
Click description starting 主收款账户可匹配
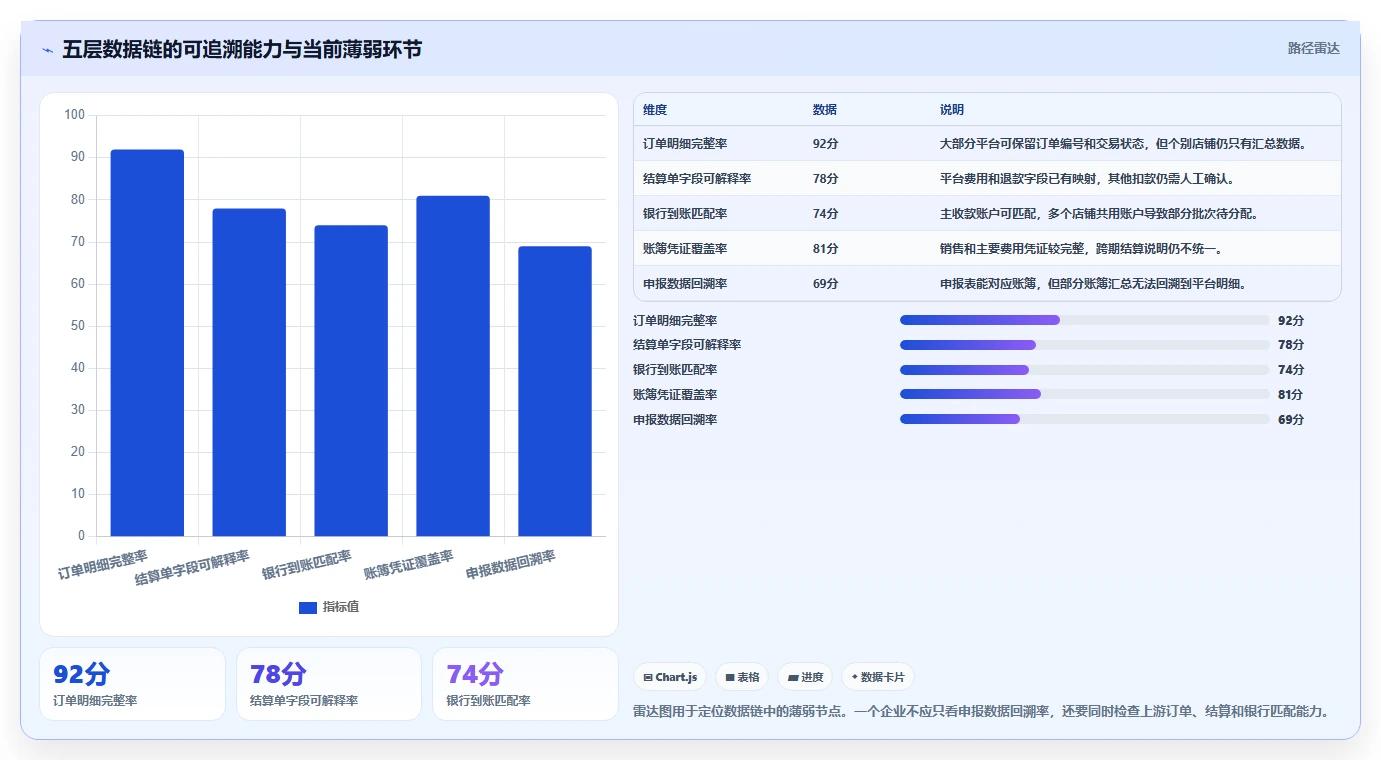click(x=1099, y=214)
